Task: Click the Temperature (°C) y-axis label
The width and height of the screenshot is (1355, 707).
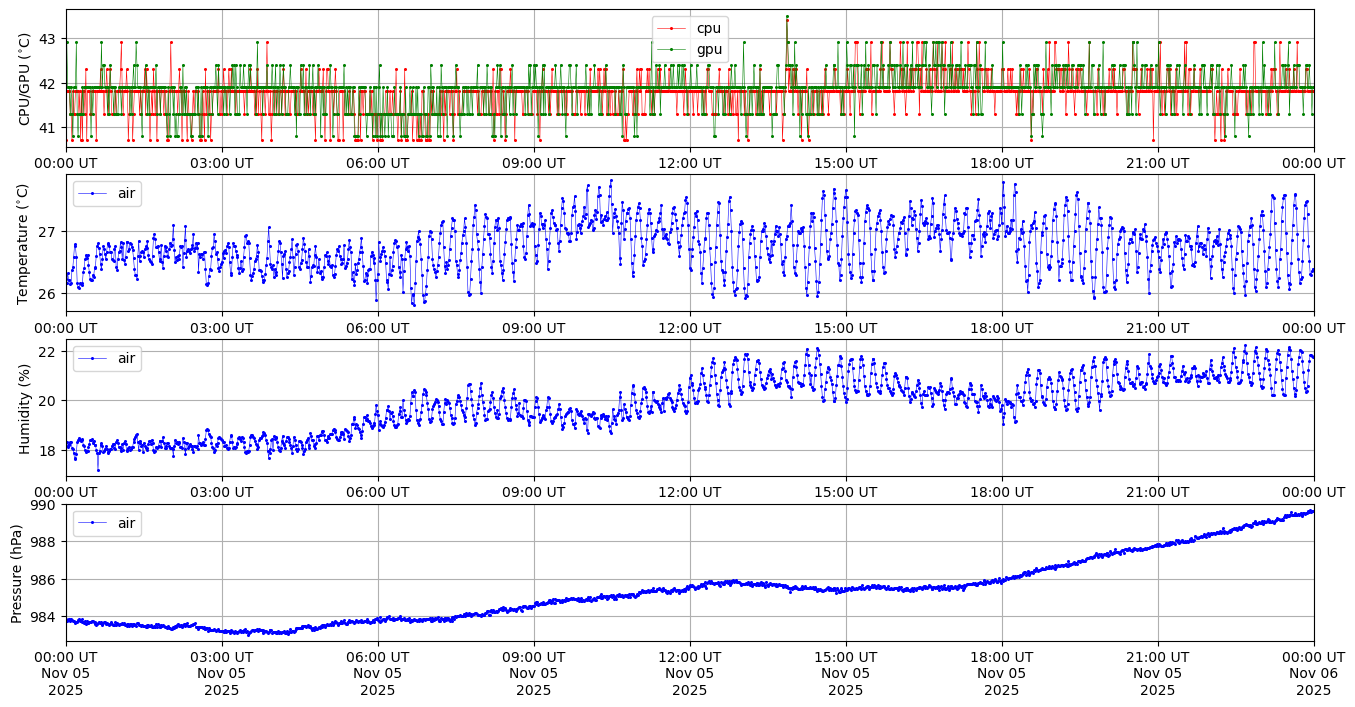Action: (x=25, y=243)
